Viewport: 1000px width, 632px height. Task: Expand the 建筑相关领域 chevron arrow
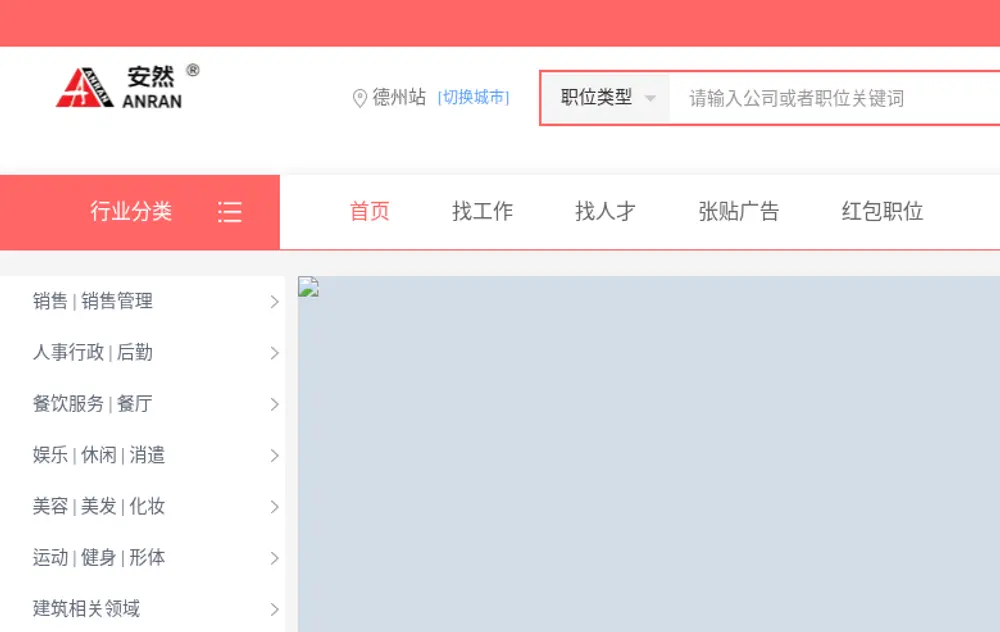[x=274, y=609]
